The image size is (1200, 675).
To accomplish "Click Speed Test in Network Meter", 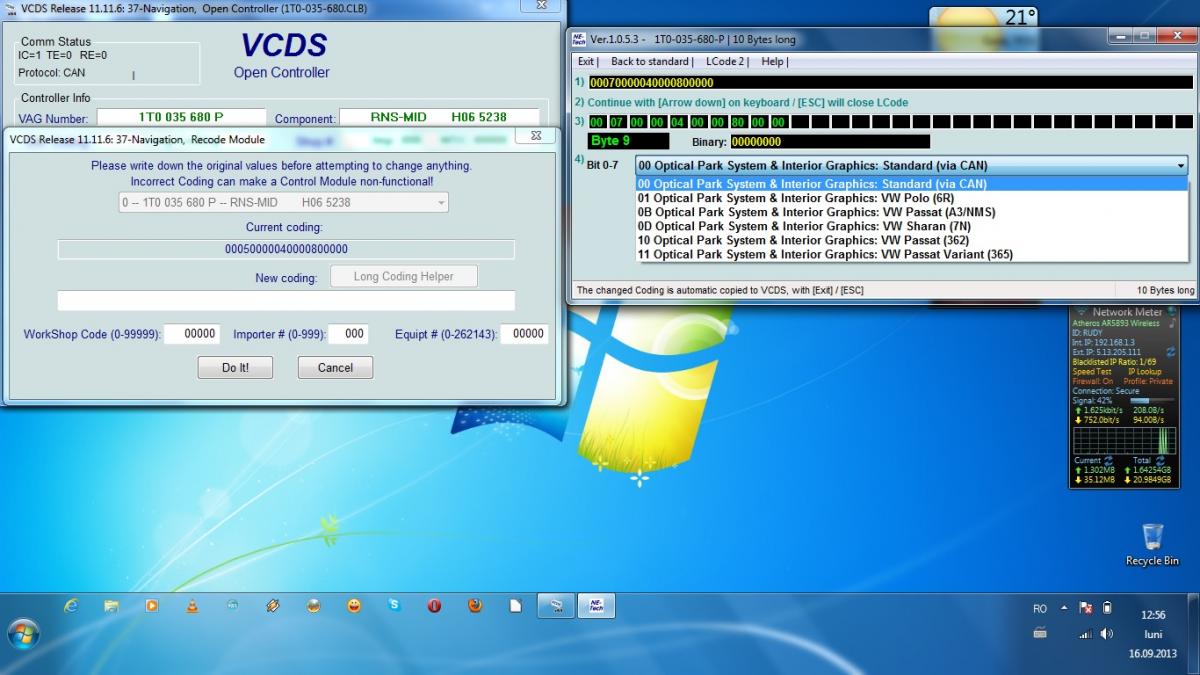I will coord(1093,371).
